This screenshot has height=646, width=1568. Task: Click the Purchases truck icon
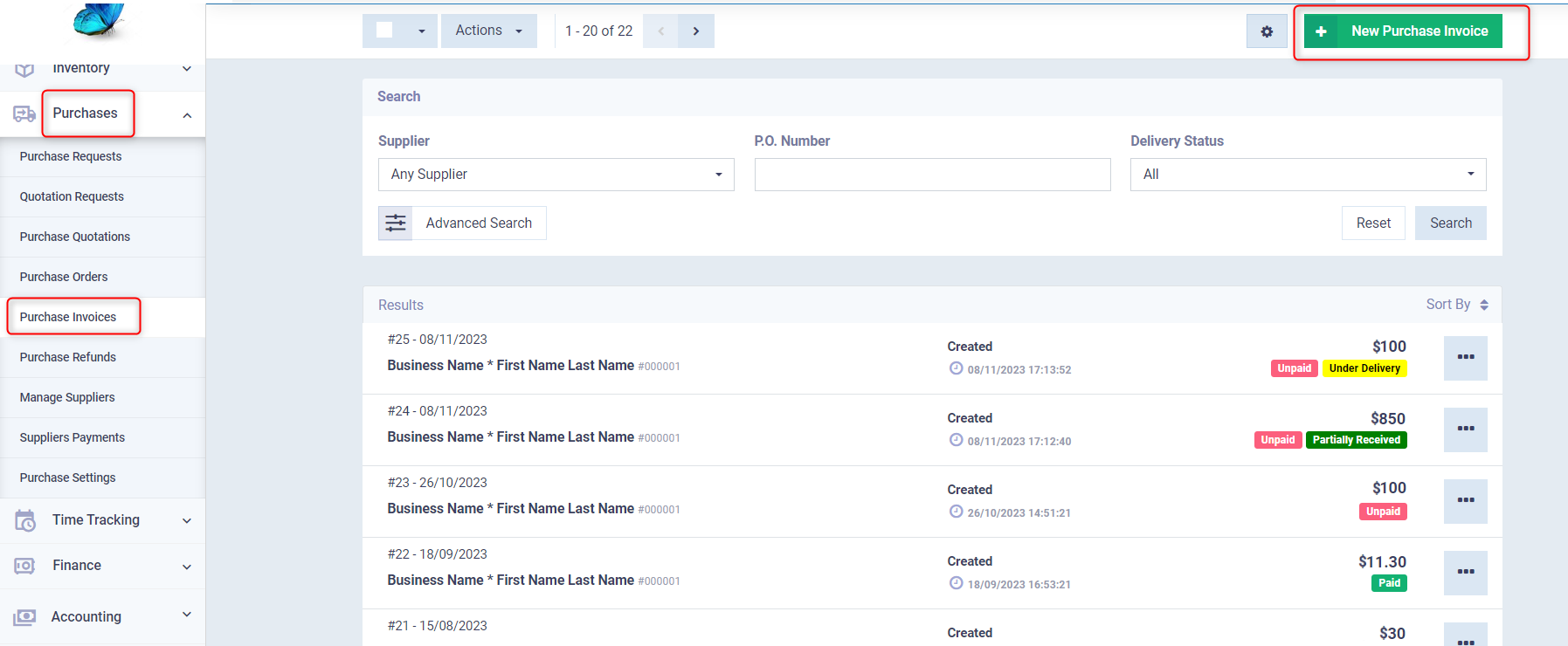(x=24, y=113)
